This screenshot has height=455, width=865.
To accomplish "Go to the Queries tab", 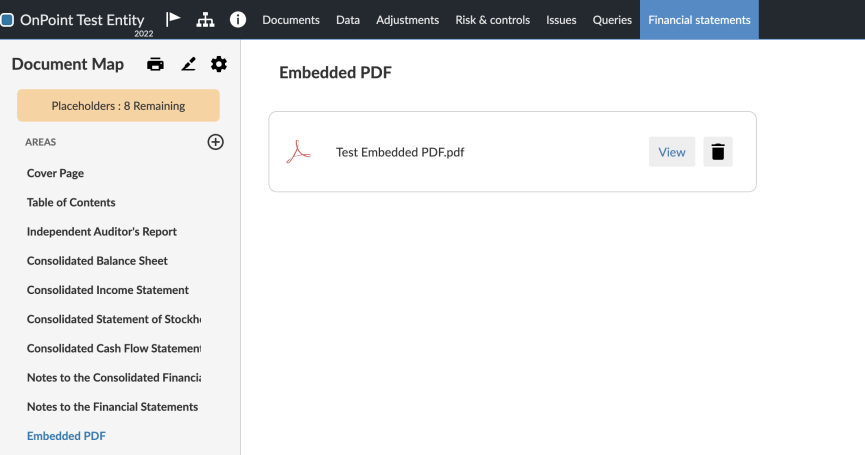I will point(612,20).
